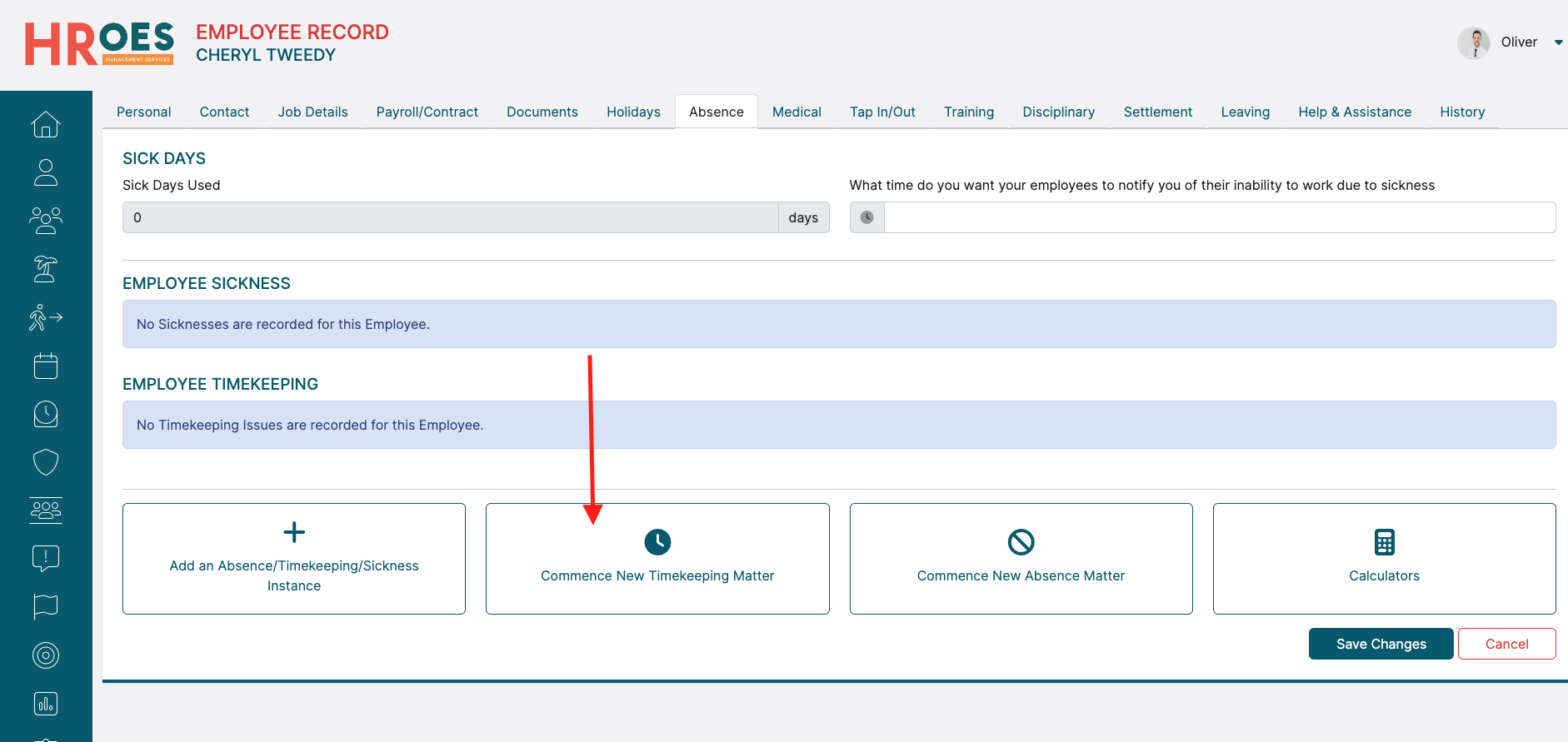Click the target icon in sidebar
Viewport: 1568px width, 742px height.
pyautogui.click(x=46, y=655)
